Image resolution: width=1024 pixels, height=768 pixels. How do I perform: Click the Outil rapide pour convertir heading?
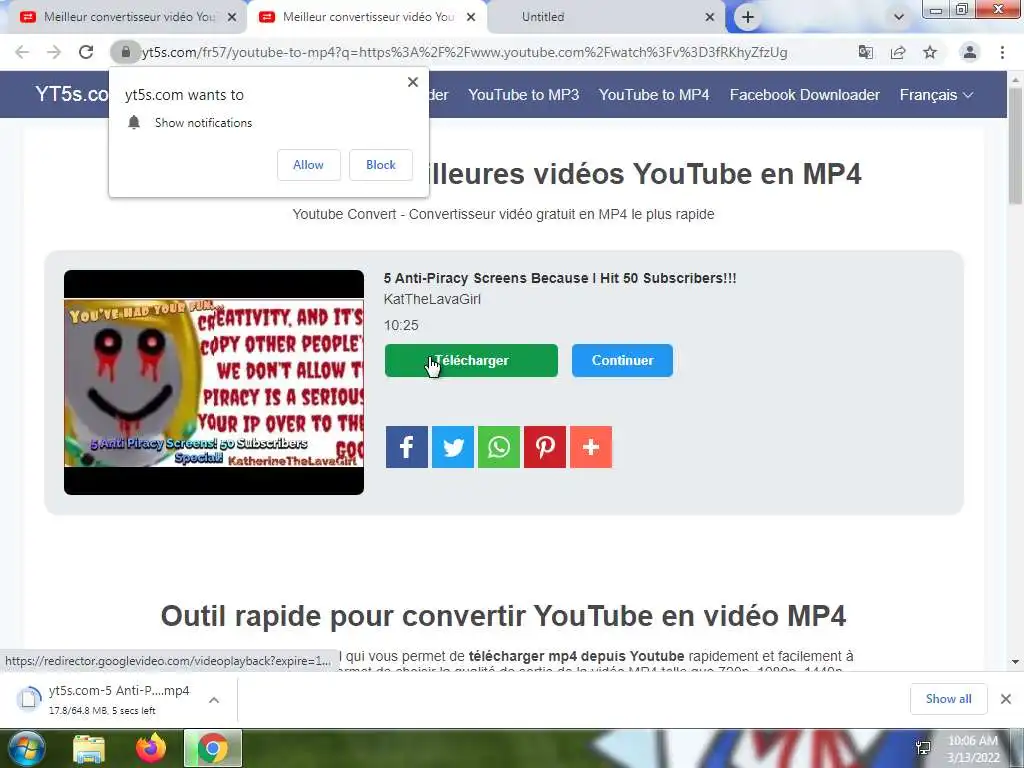click(504, 616)
